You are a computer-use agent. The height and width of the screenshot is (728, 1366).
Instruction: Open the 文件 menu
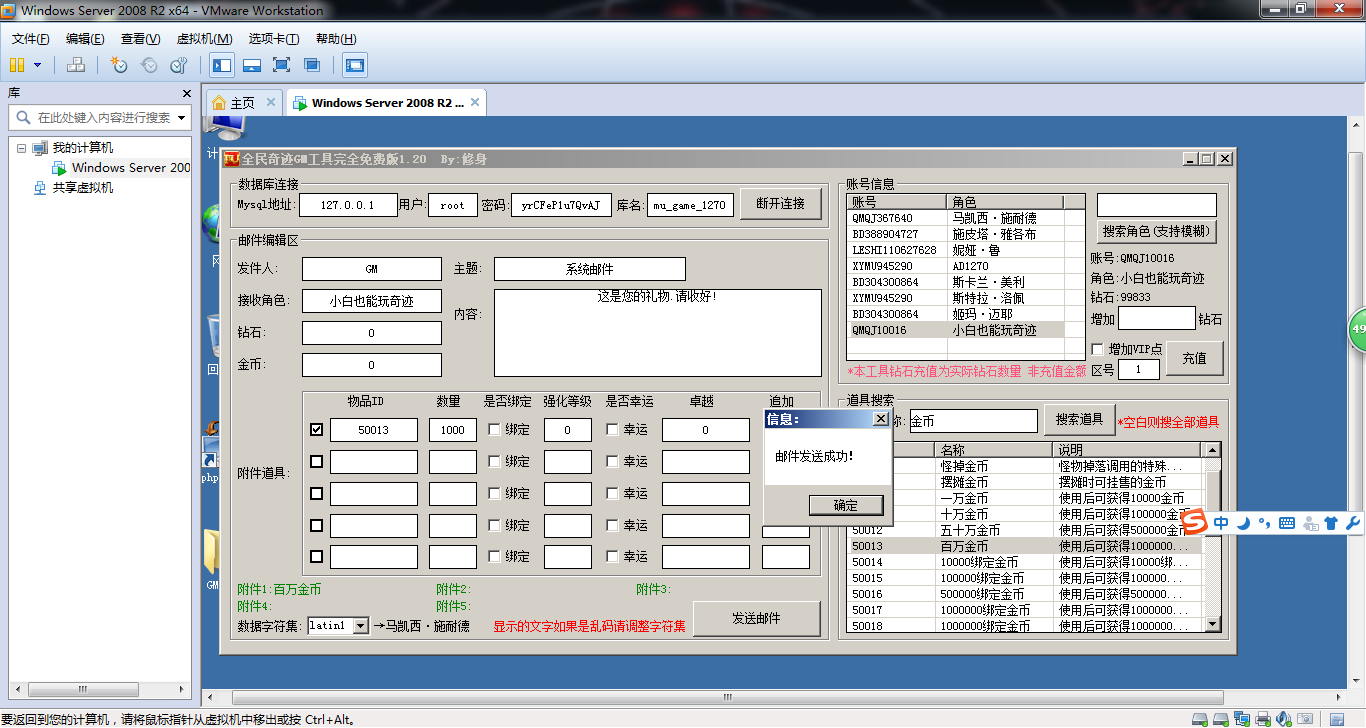click(31, 39)
